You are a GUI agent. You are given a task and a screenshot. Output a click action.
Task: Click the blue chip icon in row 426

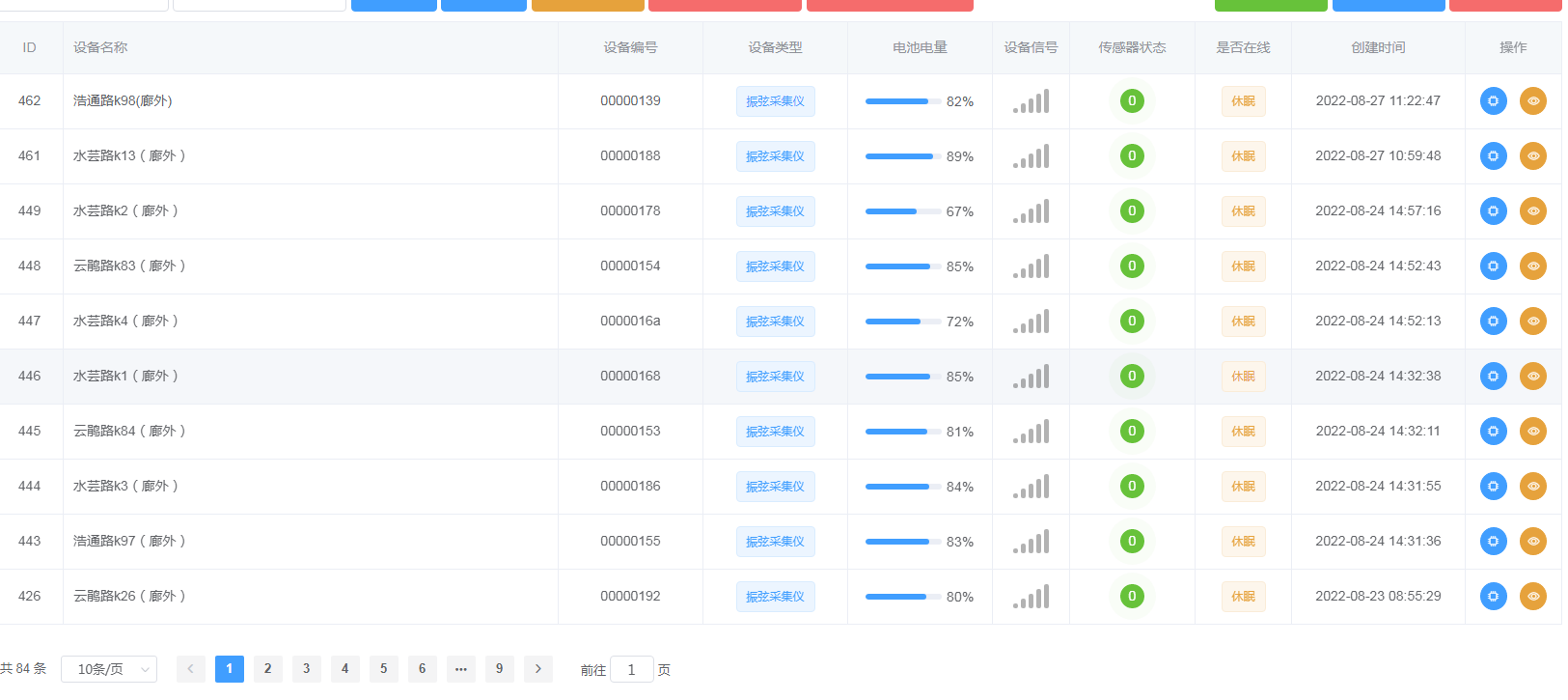click(1493, 597)
